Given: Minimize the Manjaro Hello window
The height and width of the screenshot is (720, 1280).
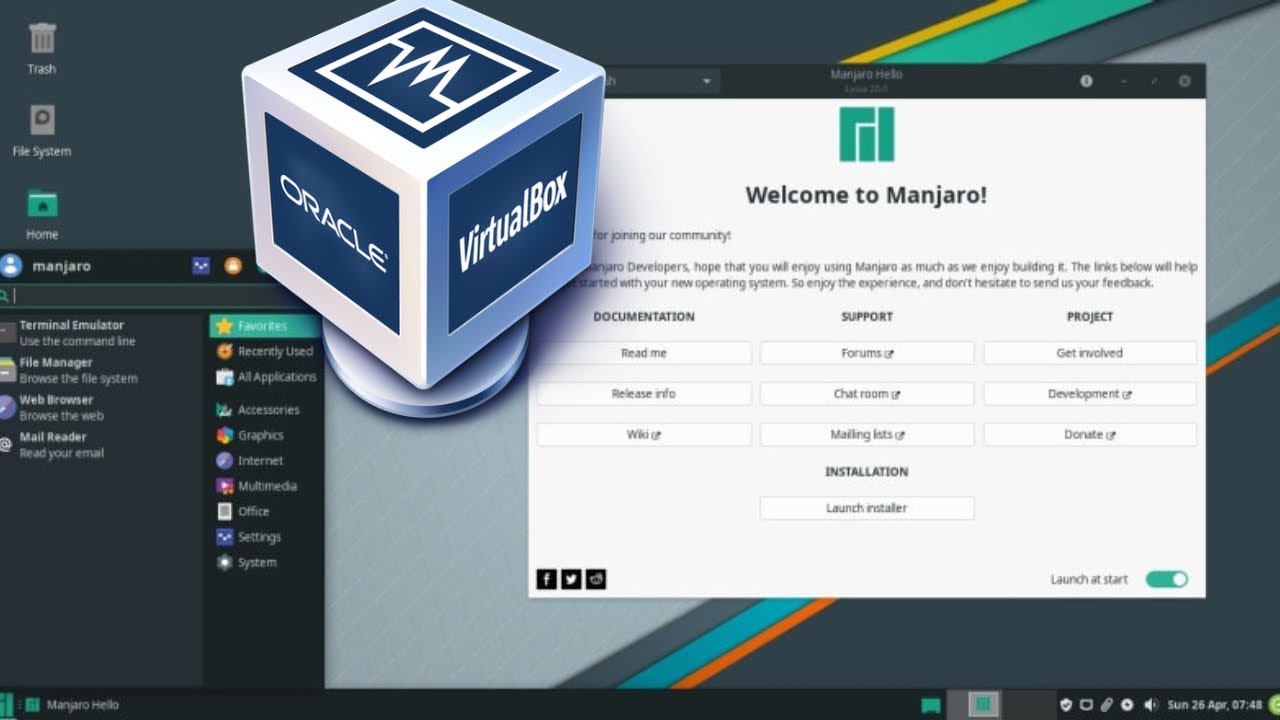Looking at the screenshot, I should (1125, 81).
